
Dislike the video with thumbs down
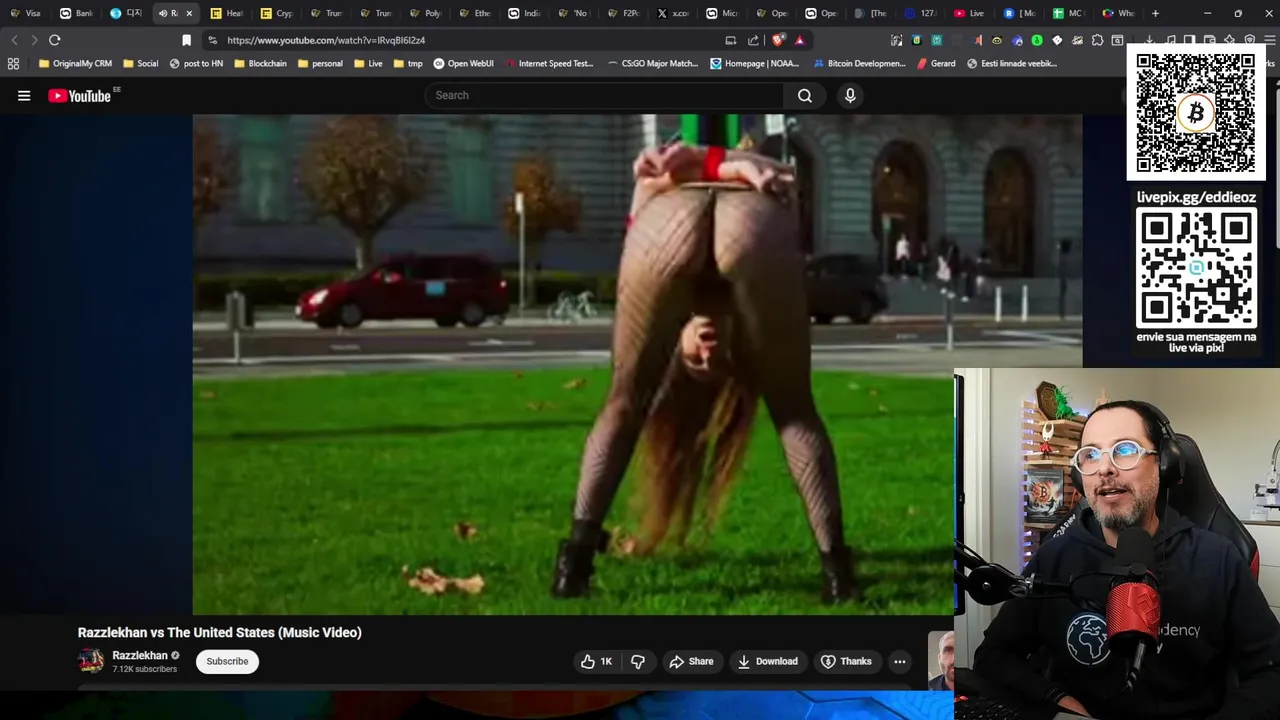pyautogui.click(x=638, y=661)
